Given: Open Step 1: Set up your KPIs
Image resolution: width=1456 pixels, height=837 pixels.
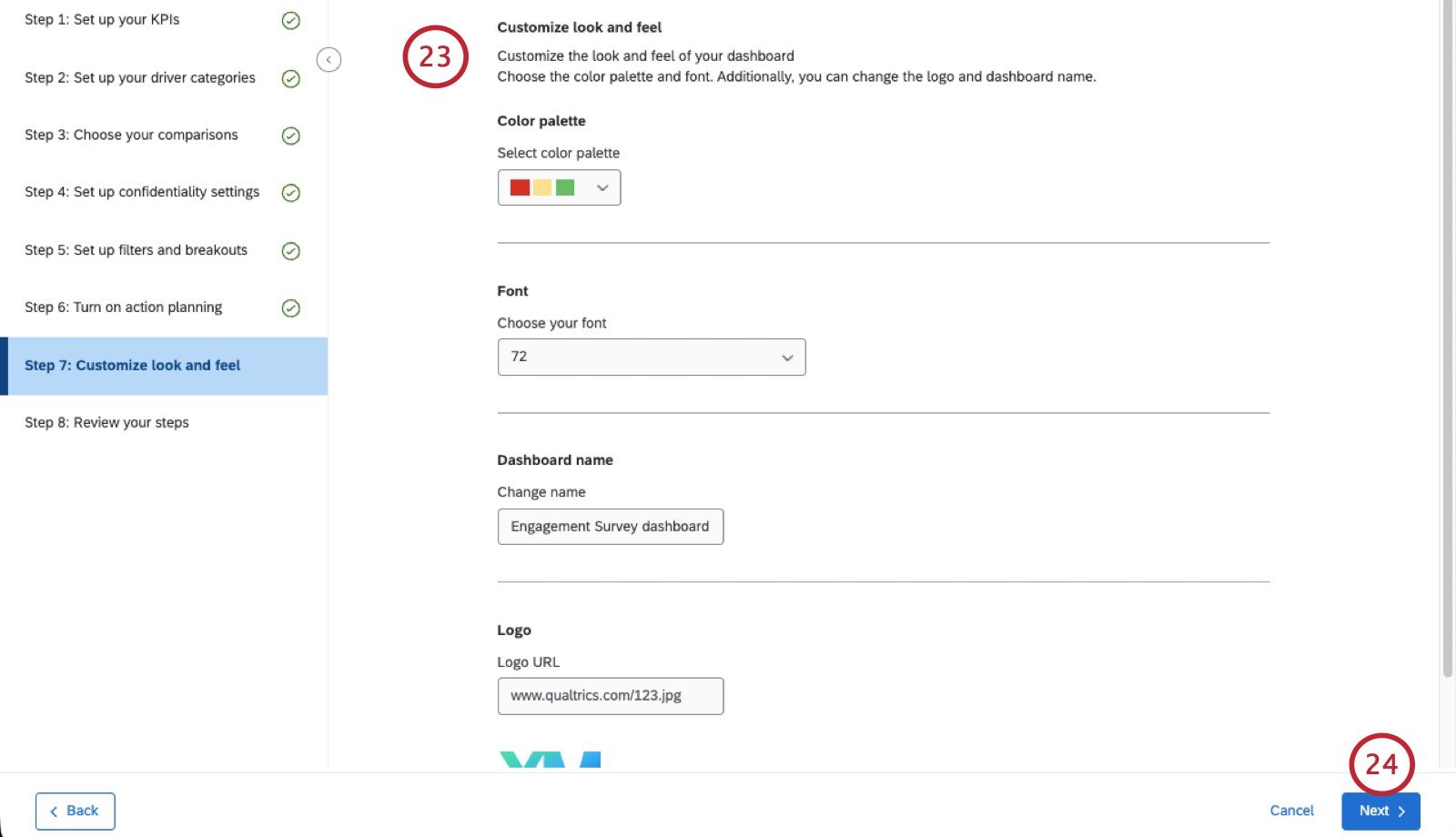Looking at the screenshot, I should 102,20.
